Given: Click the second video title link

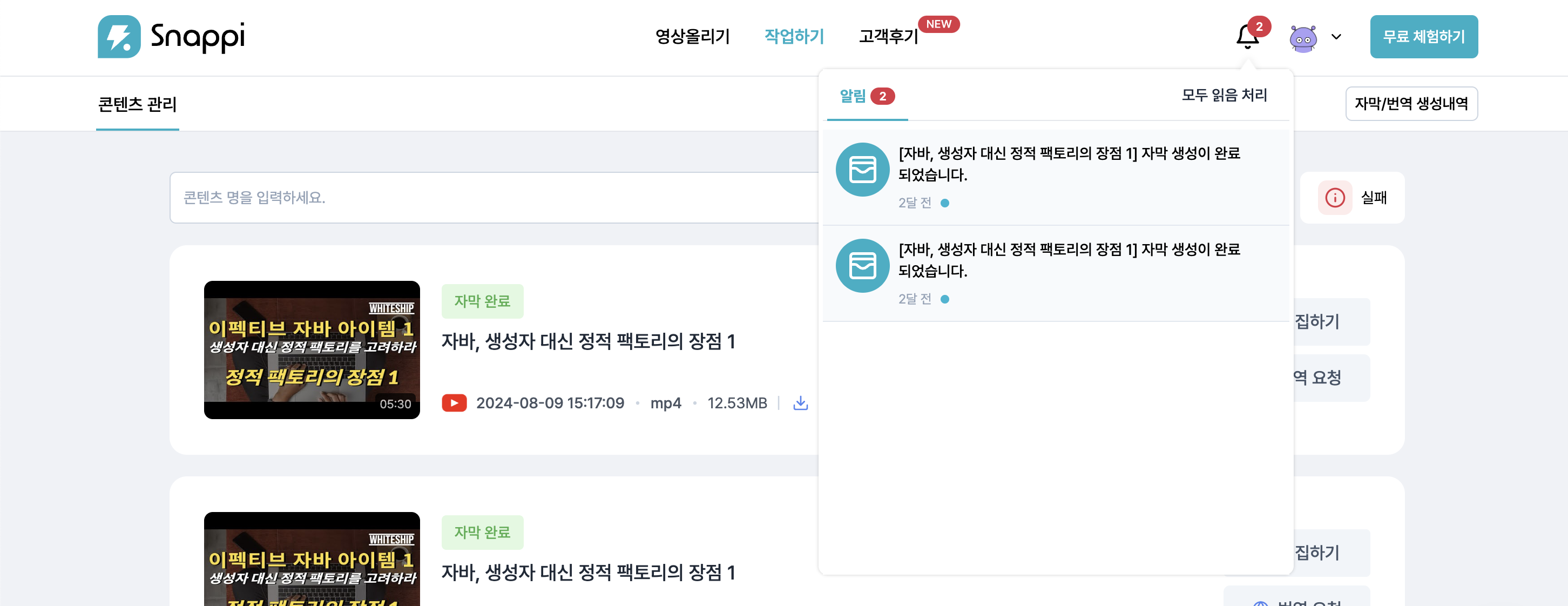Looking at the screenshot, I should pos(588,573).
